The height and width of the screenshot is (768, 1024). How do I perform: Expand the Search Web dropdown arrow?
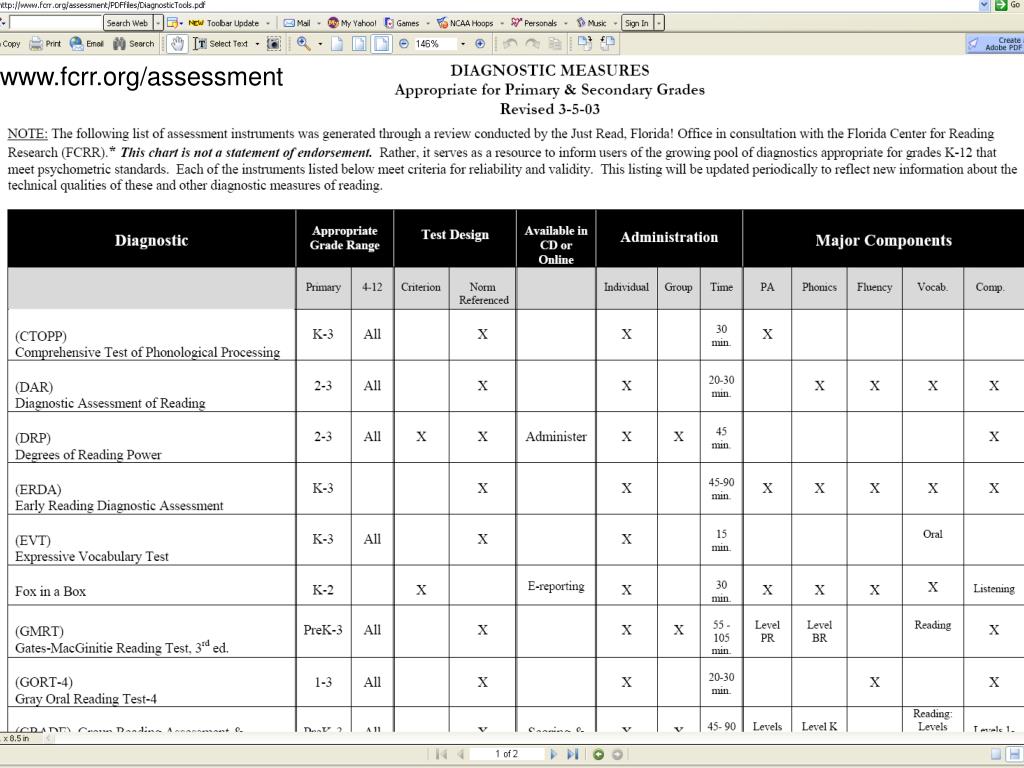pos(157,23)
